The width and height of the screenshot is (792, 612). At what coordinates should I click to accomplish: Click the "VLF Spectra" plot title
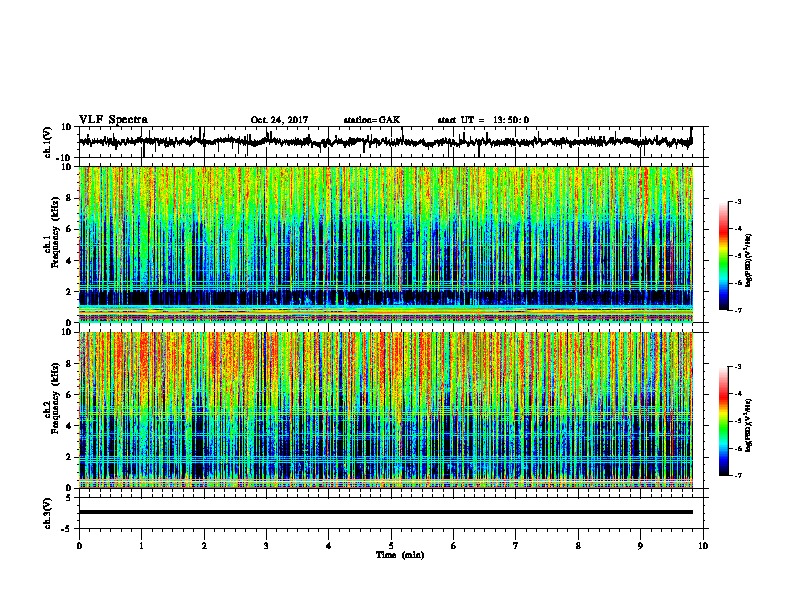point(113,120)
